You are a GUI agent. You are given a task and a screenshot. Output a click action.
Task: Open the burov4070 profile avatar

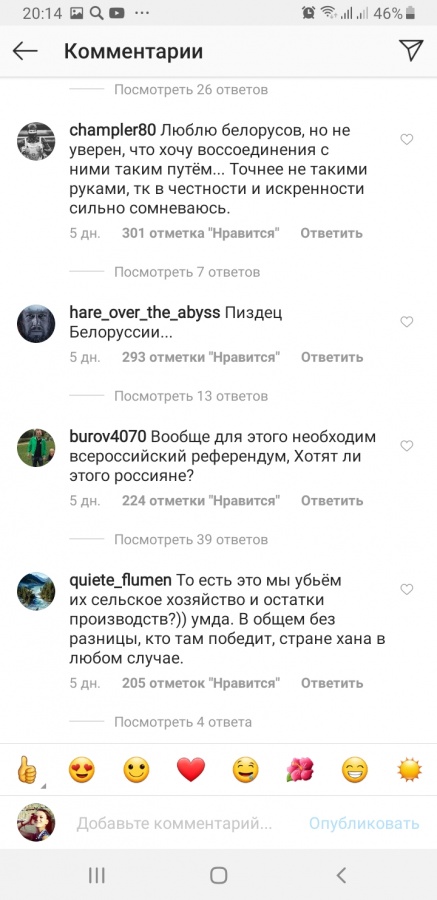coord(36,448)
